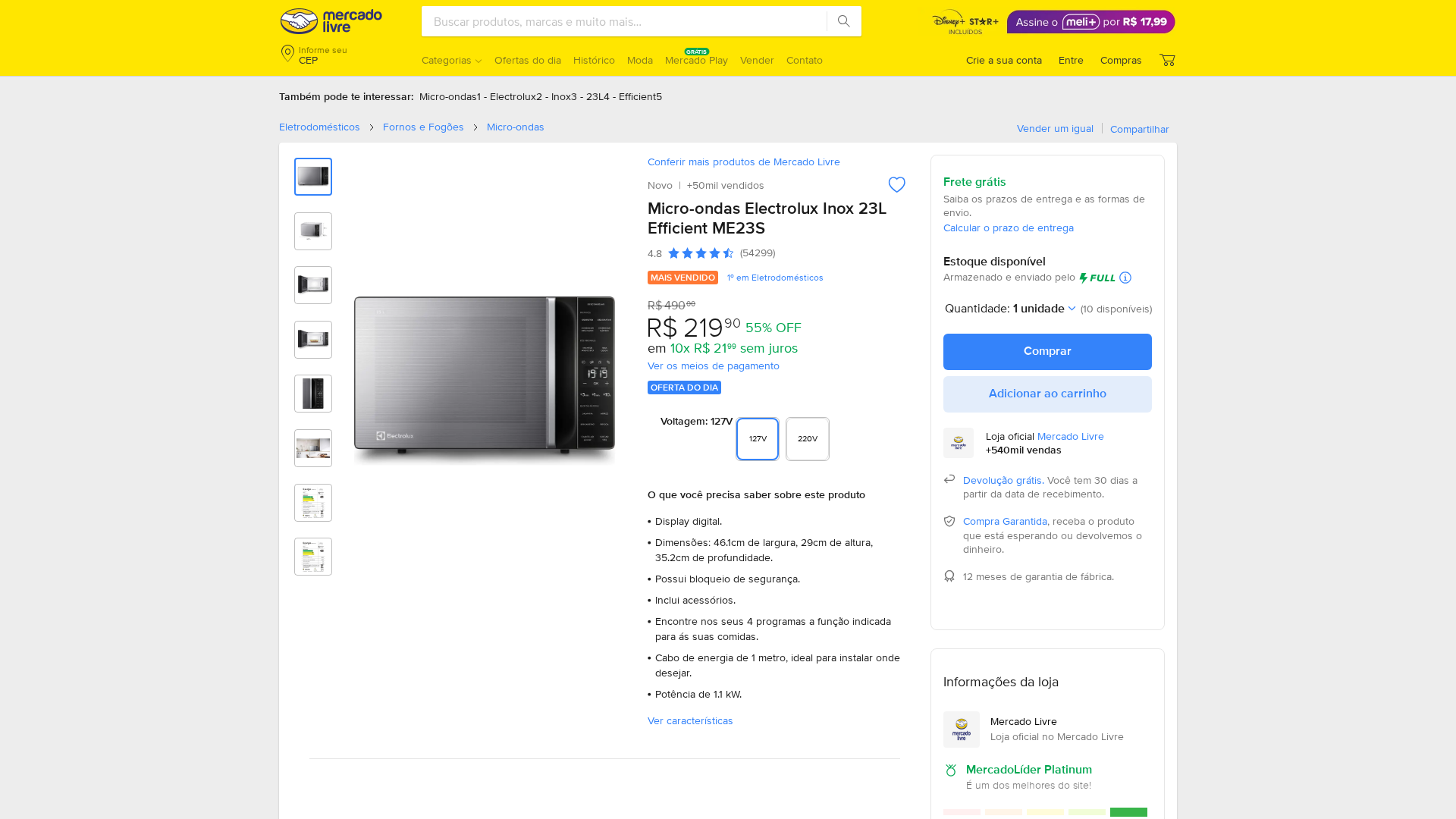The height and width of the screenshot is (819, 1456).
Task: Click Adicionar ao carrinho button
Action: (x=1047, y=394)
